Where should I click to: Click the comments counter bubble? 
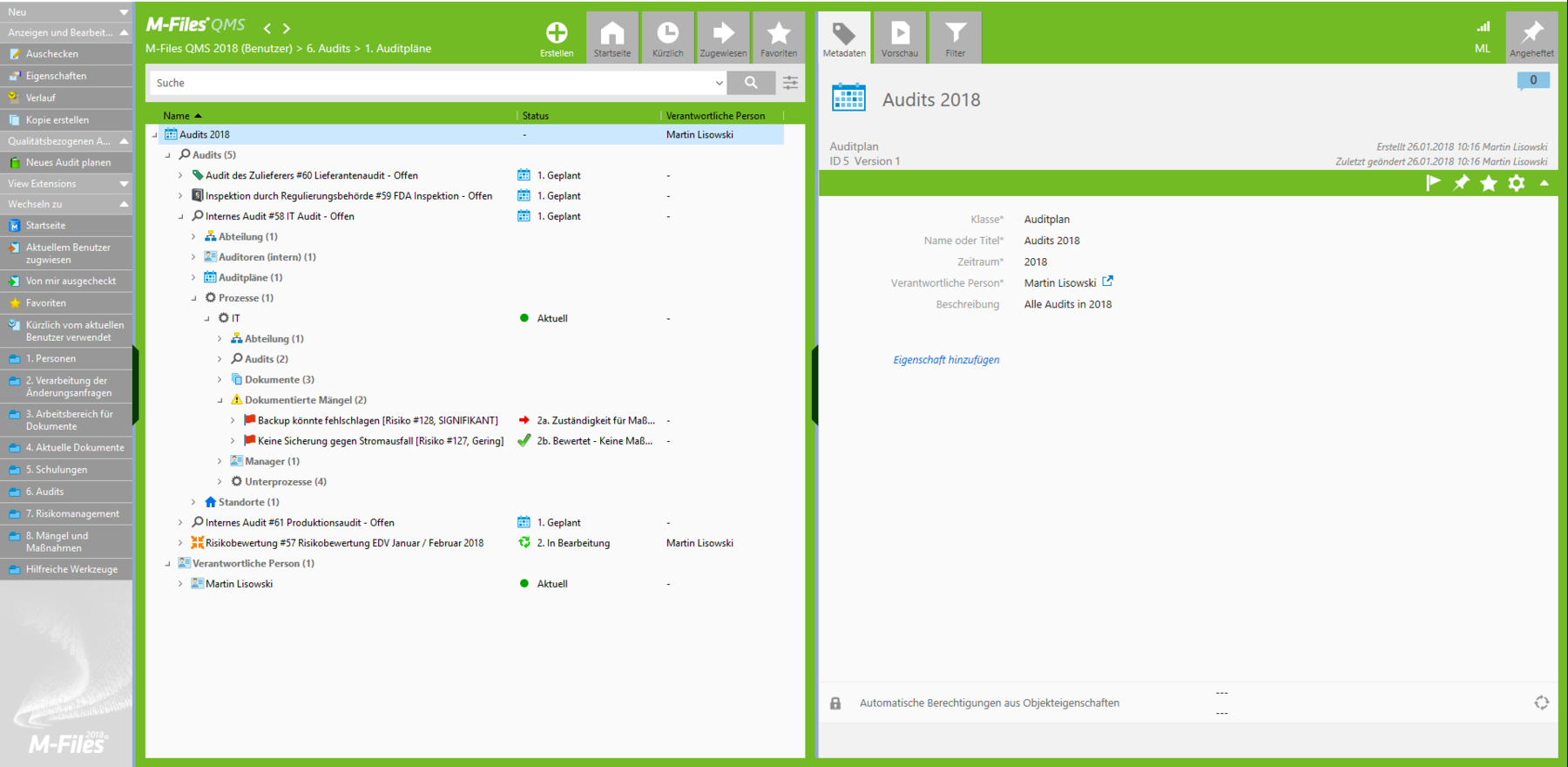click(x=1533, y=80)
